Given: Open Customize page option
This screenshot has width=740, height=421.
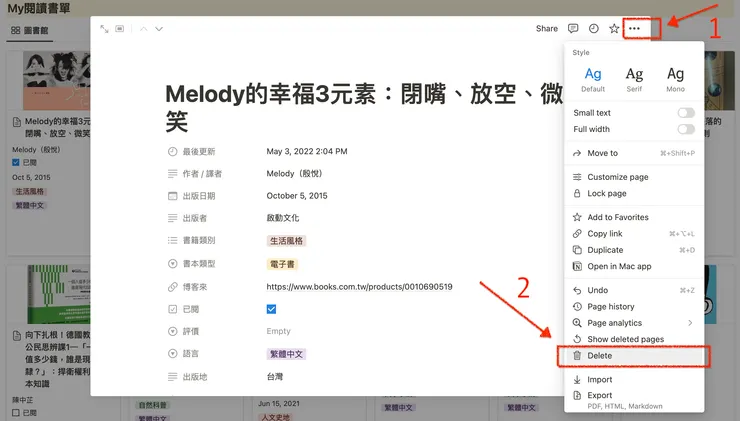Looking at the screenshot, I should (x=634, y=177).
